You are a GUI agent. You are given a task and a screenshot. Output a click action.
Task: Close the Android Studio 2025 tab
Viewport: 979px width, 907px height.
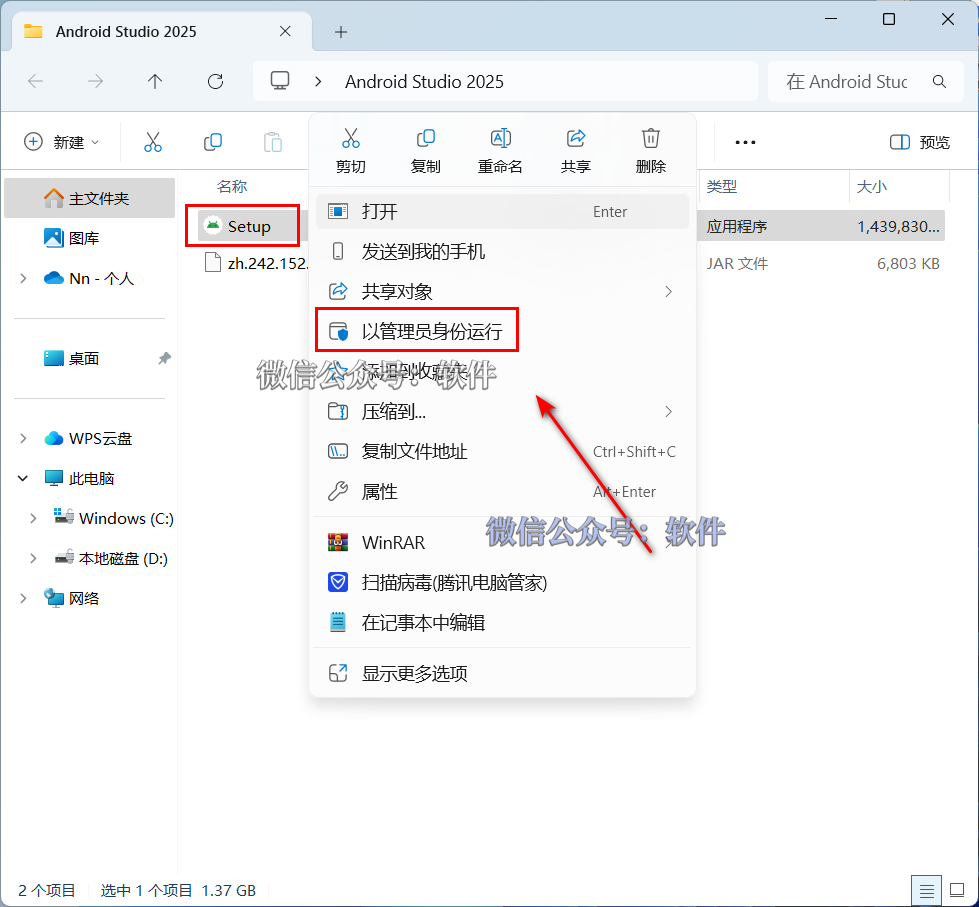[x=285, y=31]
